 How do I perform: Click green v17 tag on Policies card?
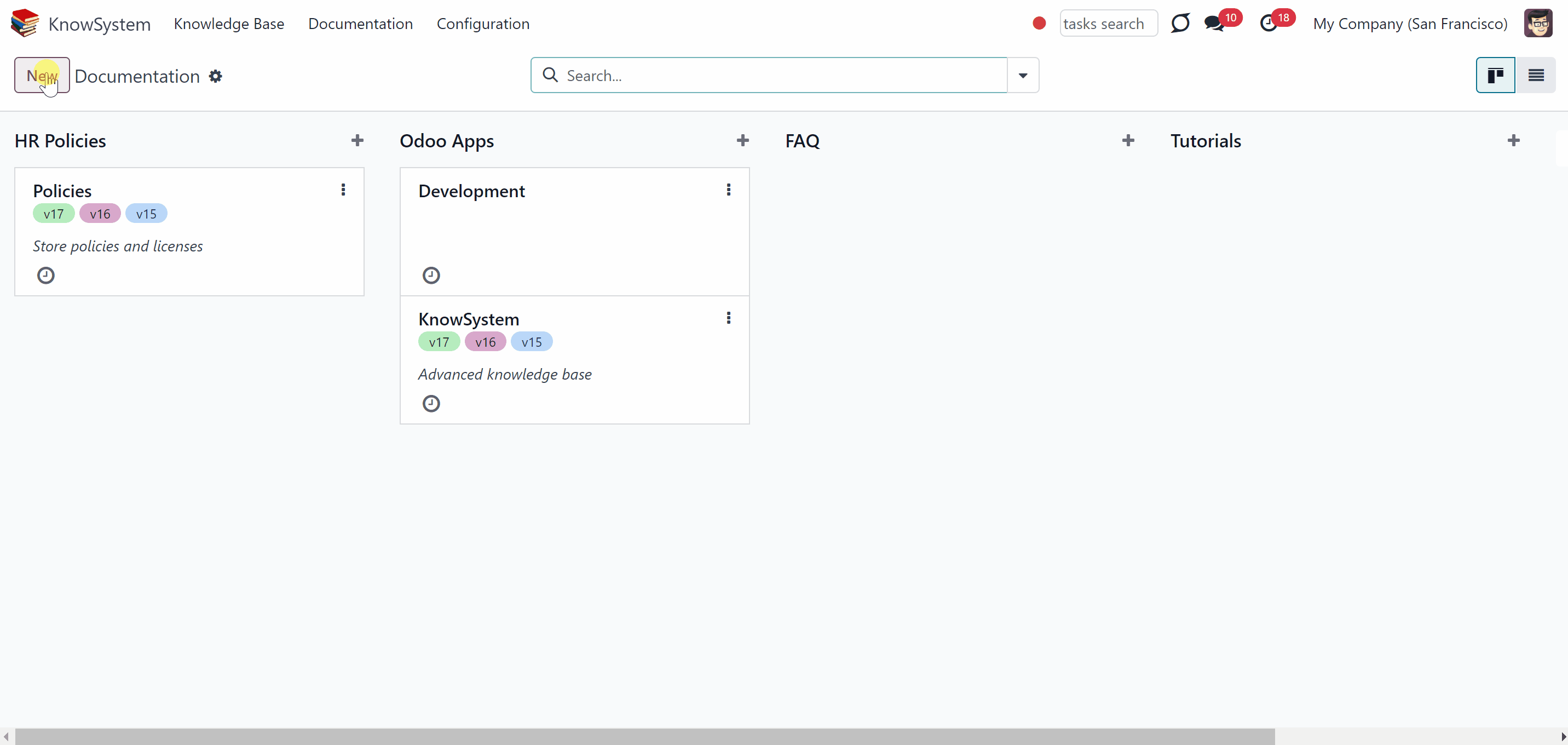(54, 214)
